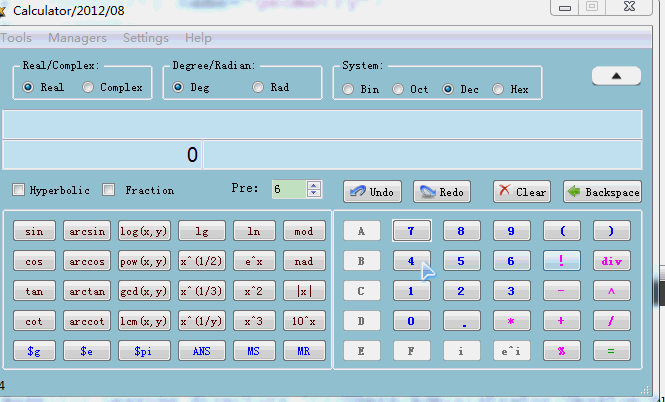665x402 pixels.
Task: Click the percent % key
Action: tap(562, 351)
